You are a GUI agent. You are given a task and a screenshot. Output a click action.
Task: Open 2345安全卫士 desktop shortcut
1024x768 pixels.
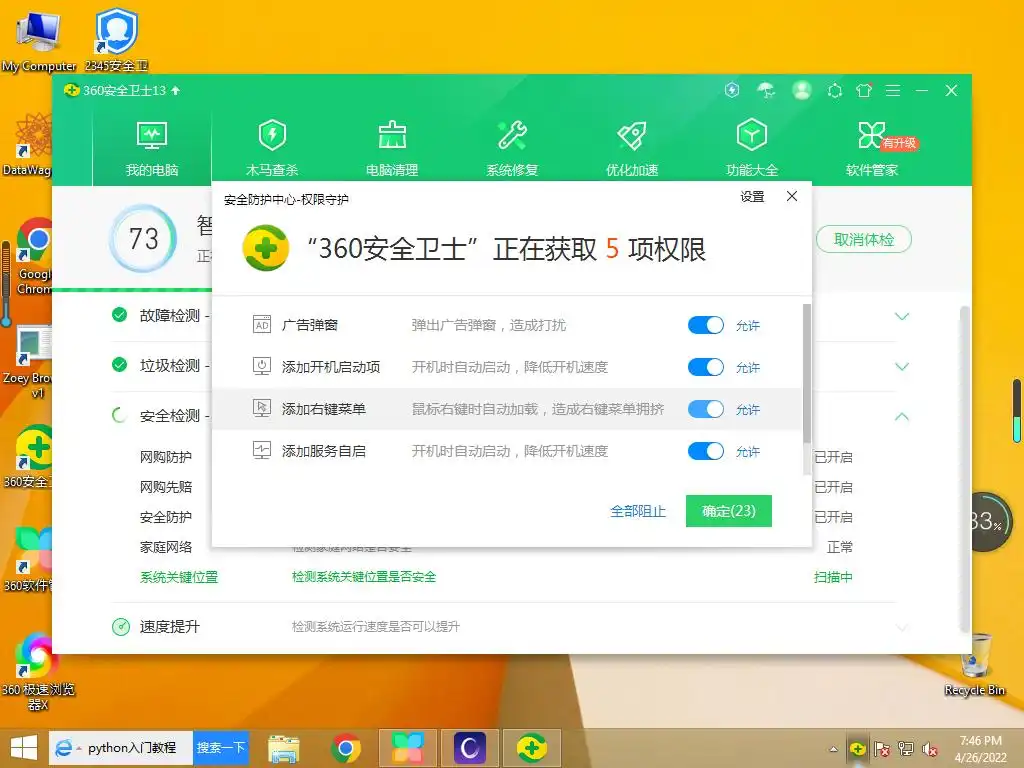116,39
